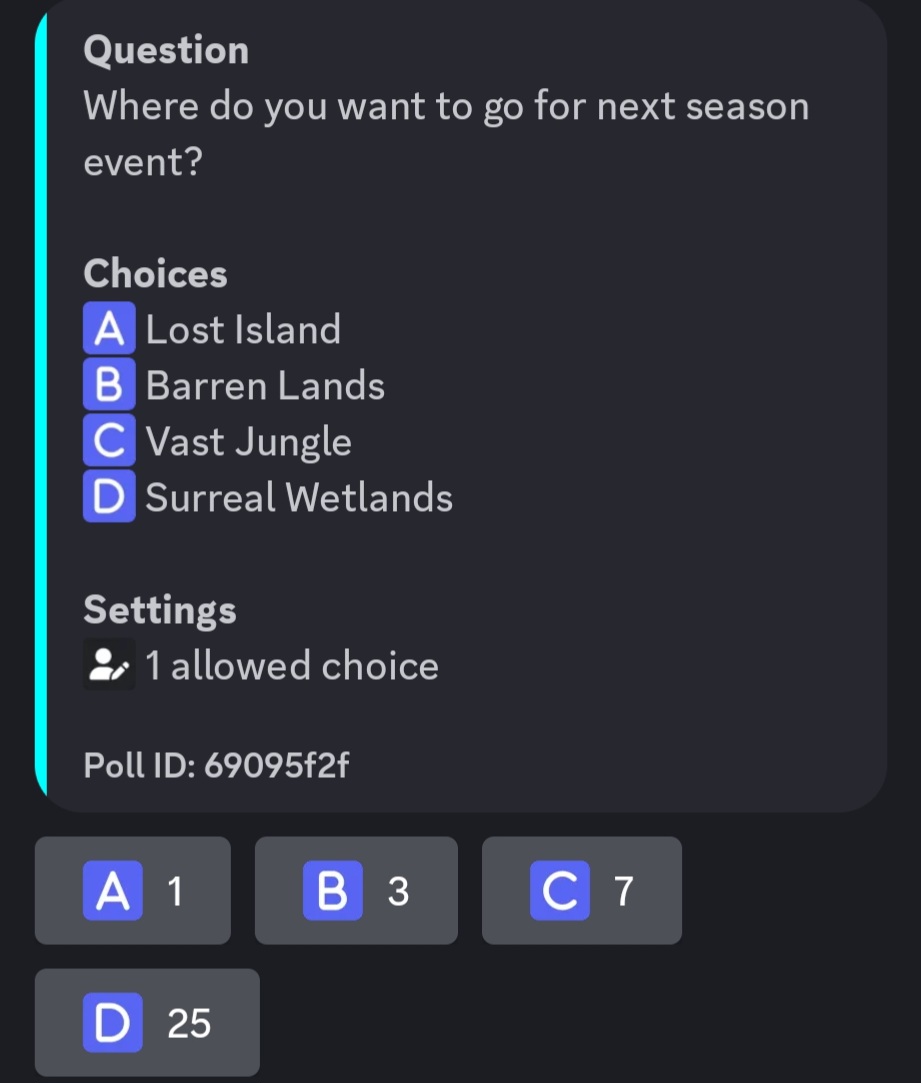Vote for option B button
The width and height of the screenshot is (921, 1083).
[x=356, y=890]
